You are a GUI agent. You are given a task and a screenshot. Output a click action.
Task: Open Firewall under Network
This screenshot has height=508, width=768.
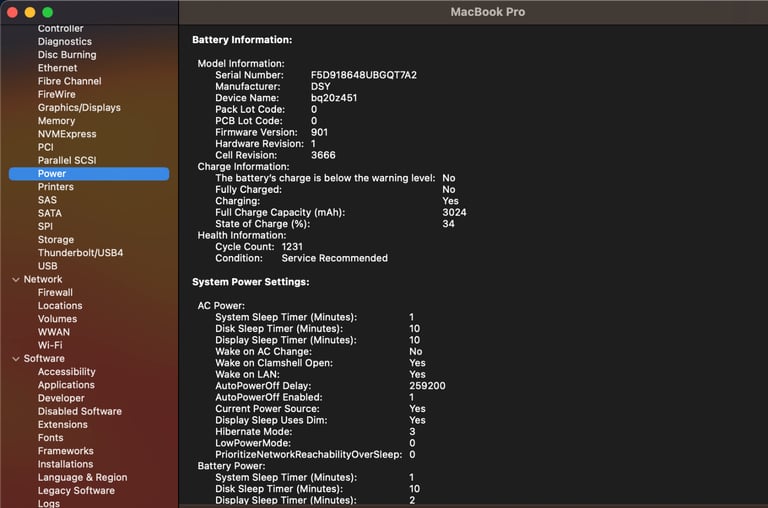(x=55, y=293)
